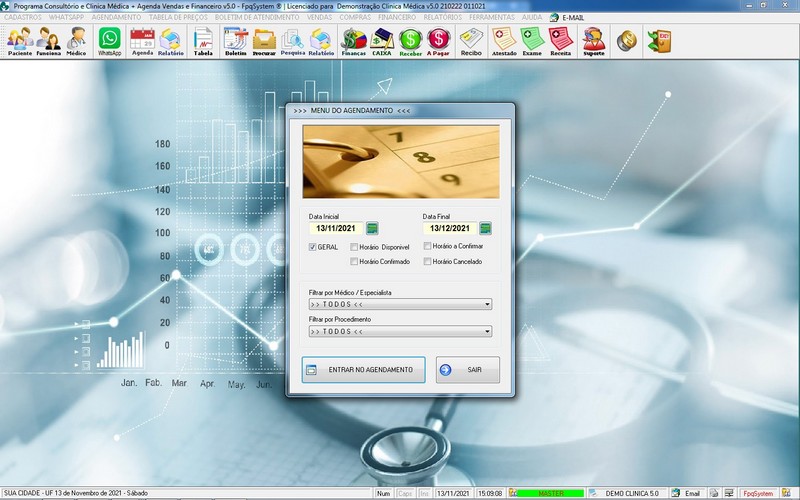Open the calendar picker beside Data Final
800x500 pixels.
(x=485, y=228)
